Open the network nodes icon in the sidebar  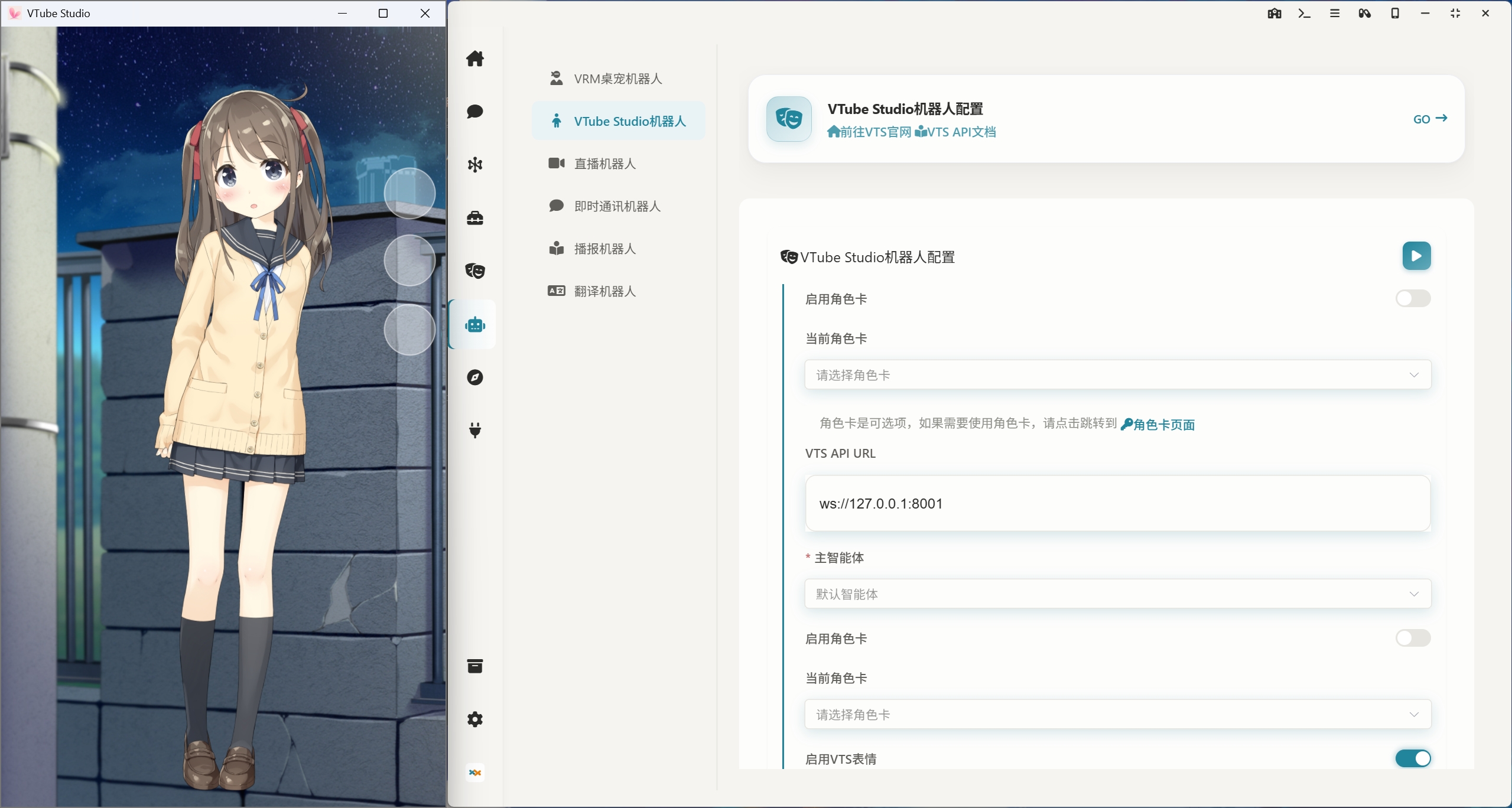click(x=475, y=164)
